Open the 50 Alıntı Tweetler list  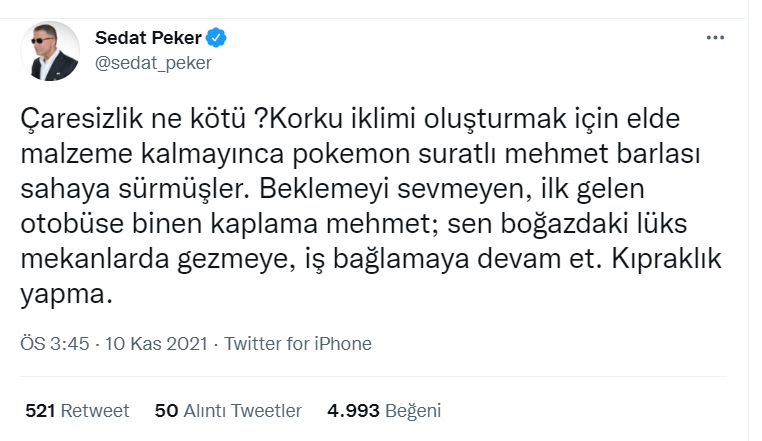point(228,411)
